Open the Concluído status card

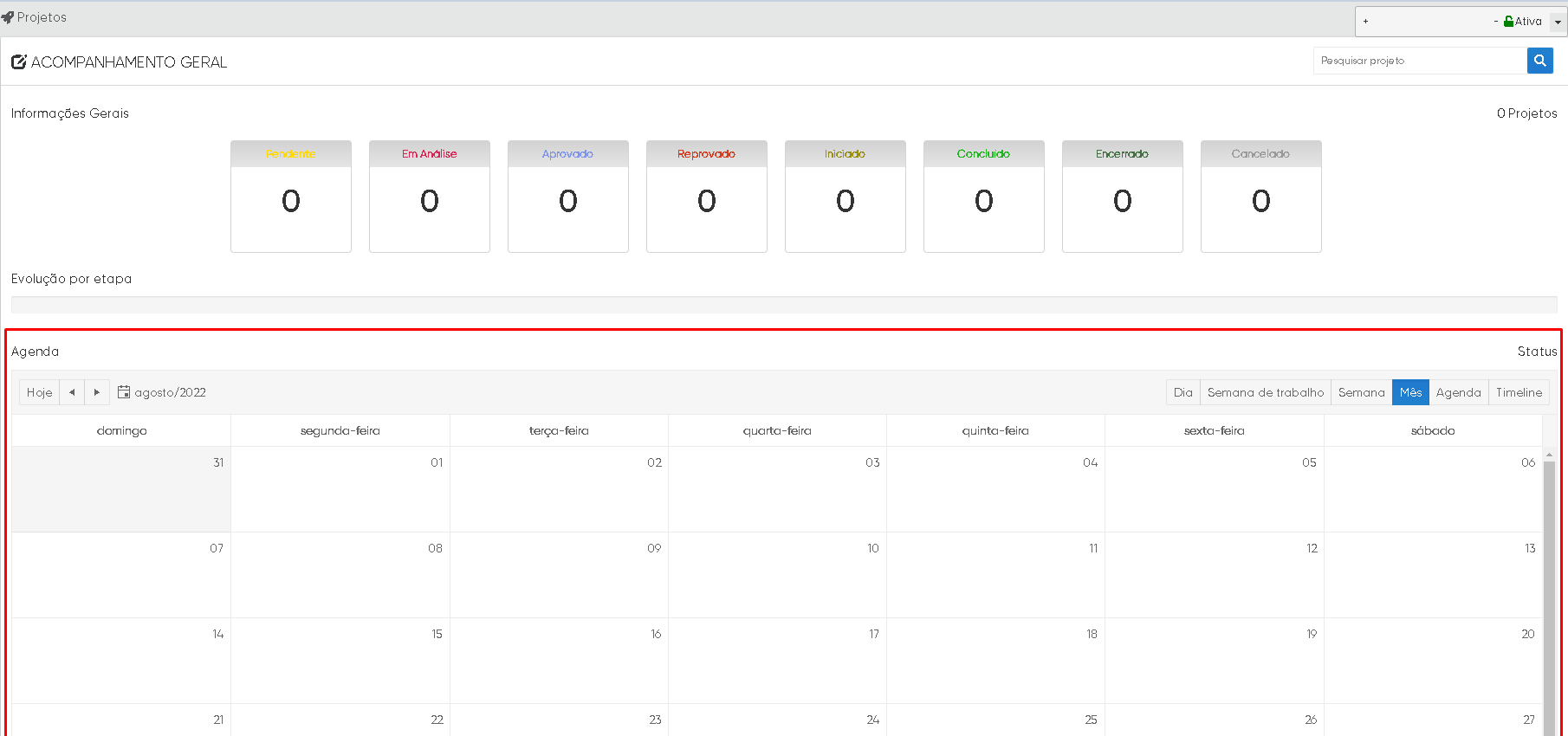tap(984, 197)
